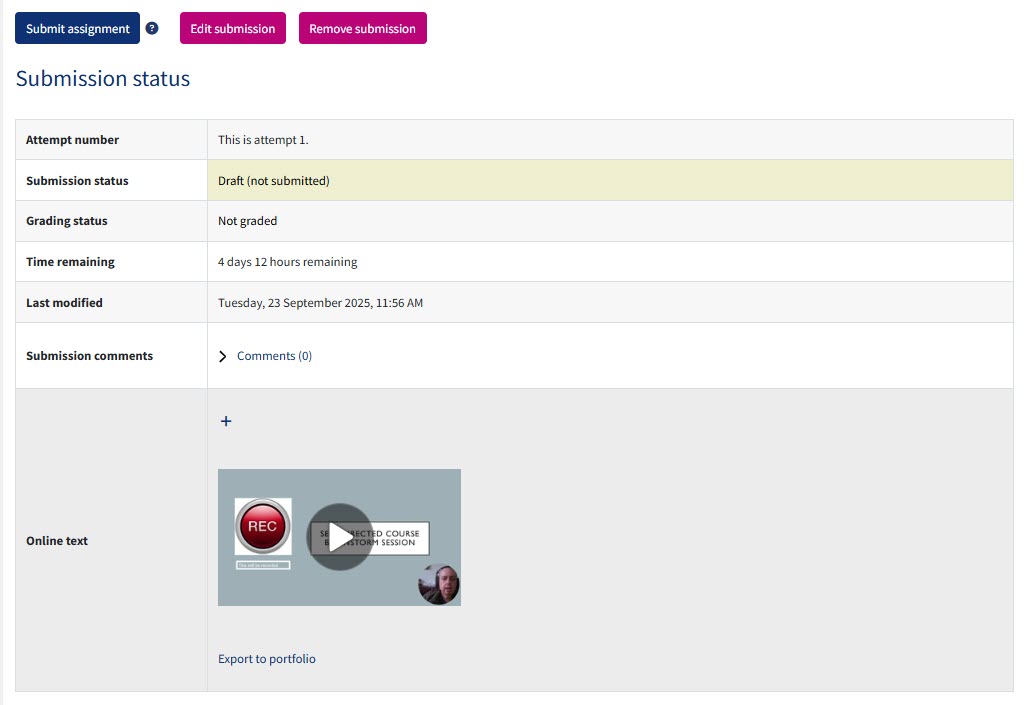Expand the Comments section with its chevron
Screen dimensions: 1027x705
(222, 355)
